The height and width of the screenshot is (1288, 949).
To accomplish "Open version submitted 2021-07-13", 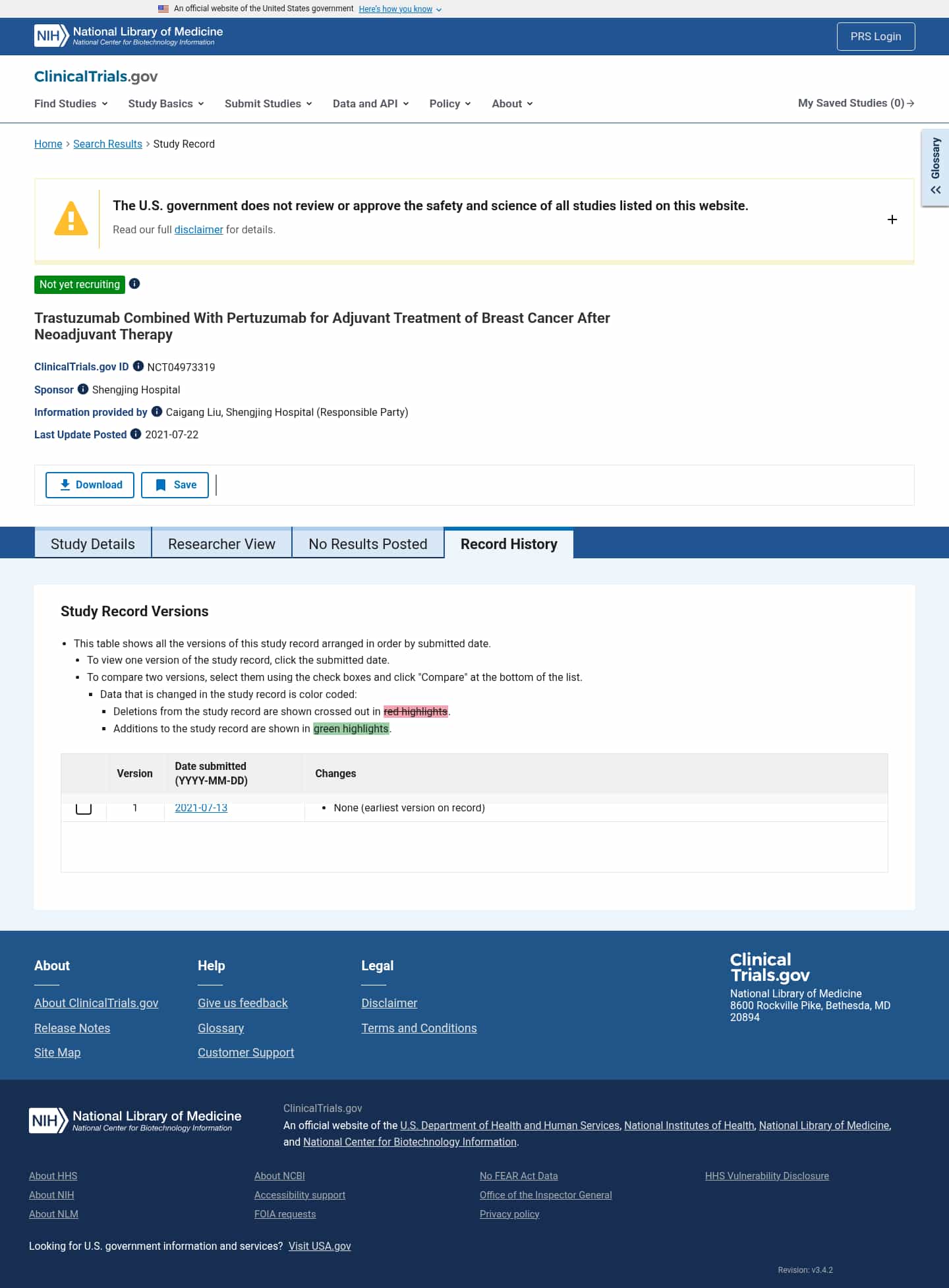I will (201, 808).
